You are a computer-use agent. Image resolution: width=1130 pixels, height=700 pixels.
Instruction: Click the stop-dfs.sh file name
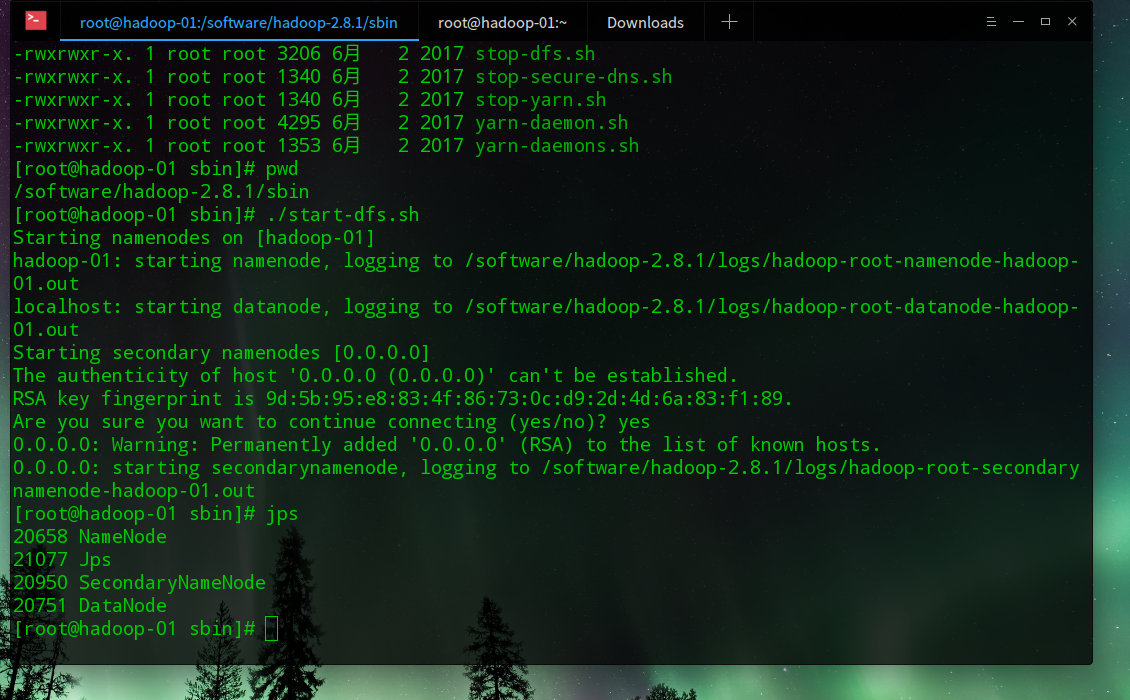535,54
